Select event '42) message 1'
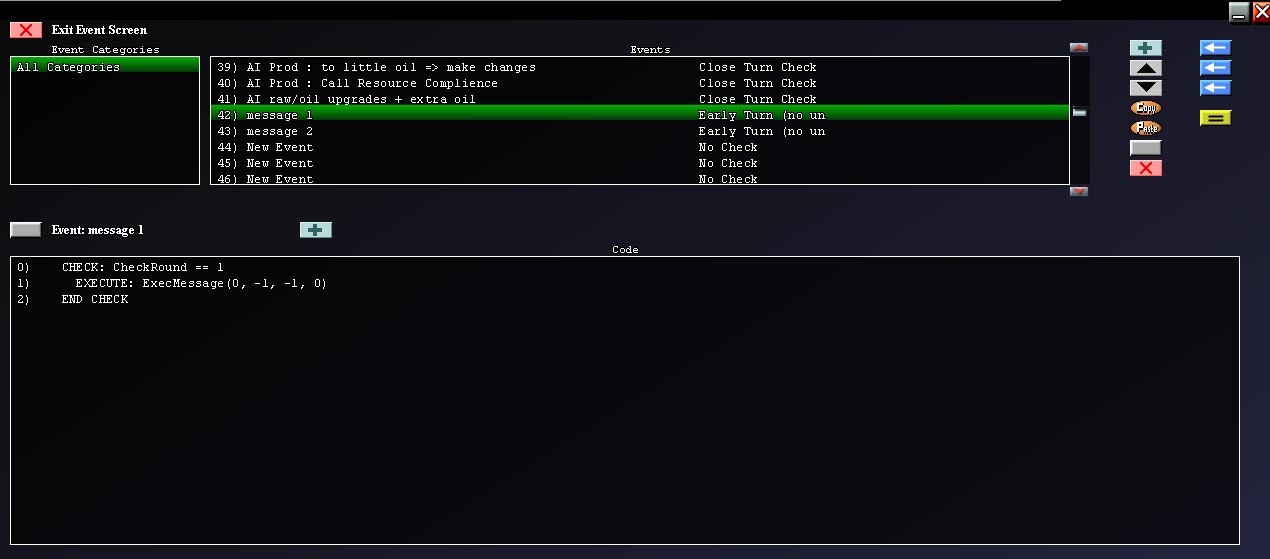The height and width of the screenshot is (559, 1270). coord(640,115)
